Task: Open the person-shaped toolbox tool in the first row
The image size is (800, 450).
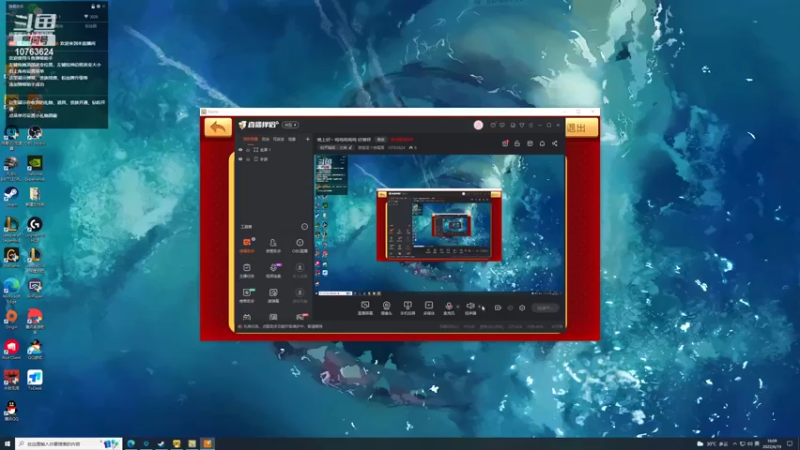Action: (x=273, y=245)
